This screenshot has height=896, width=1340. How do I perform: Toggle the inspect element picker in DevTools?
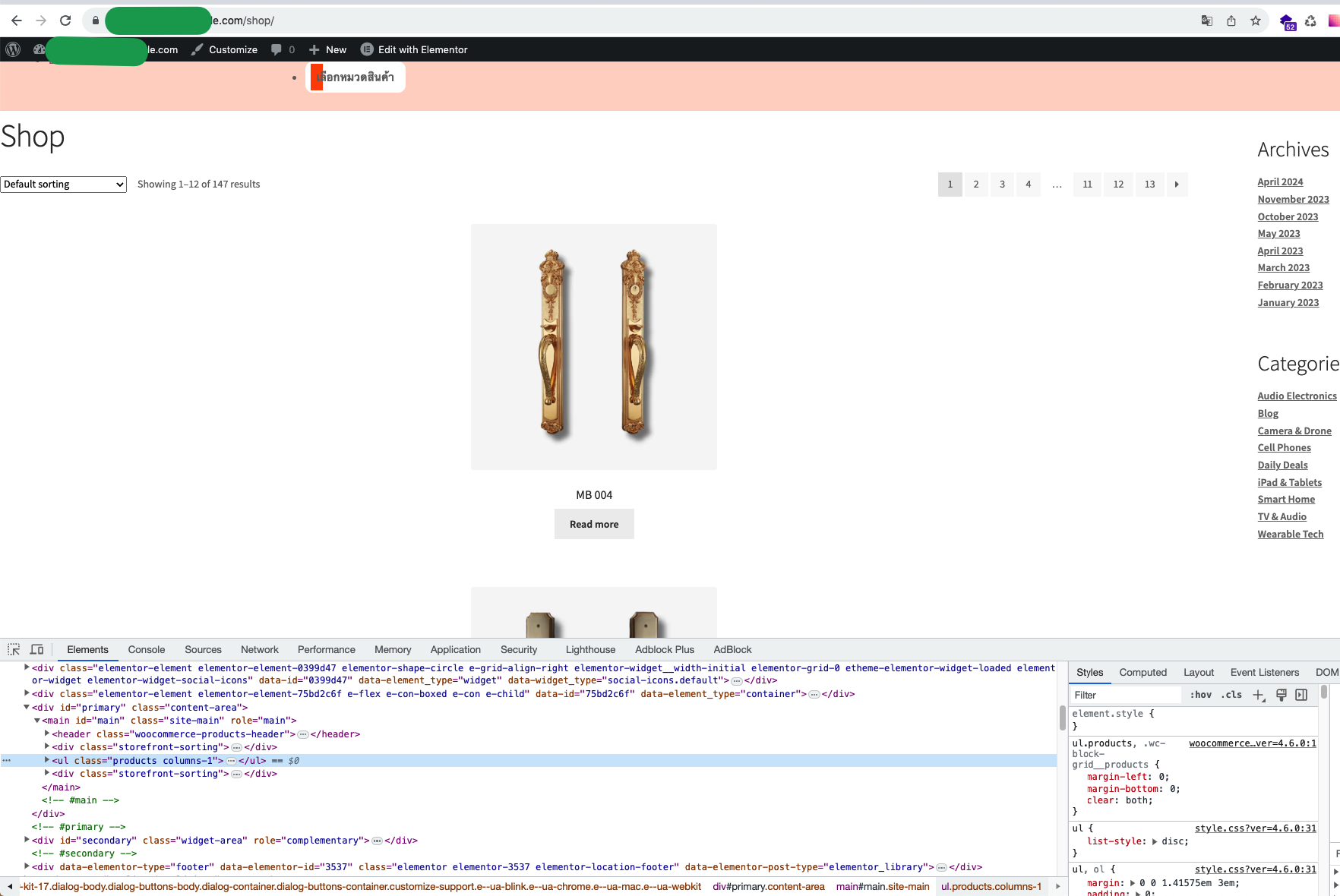coord(14,649)
